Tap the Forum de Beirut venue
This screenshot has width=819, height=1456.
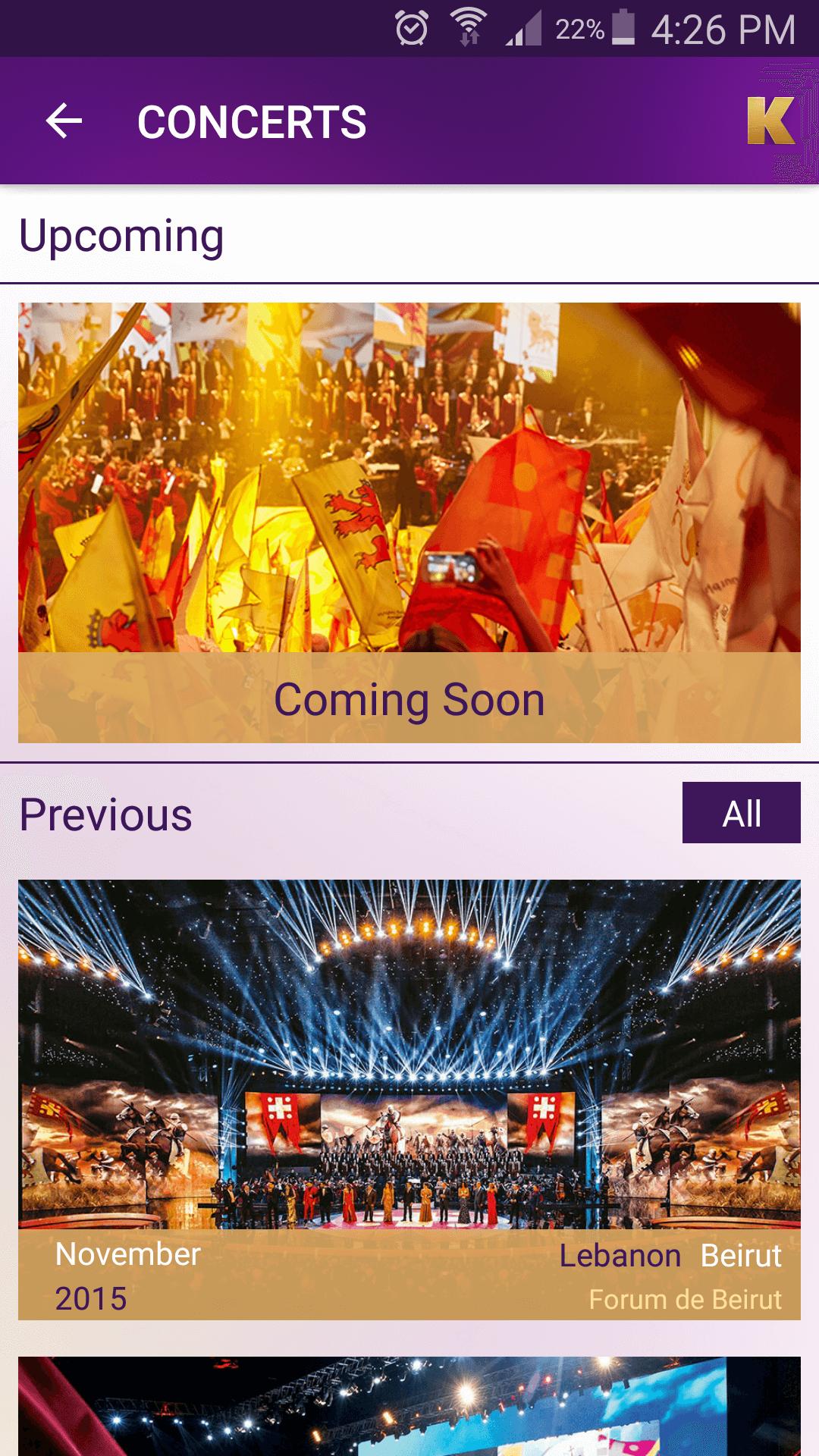[x=686, y=1300]
